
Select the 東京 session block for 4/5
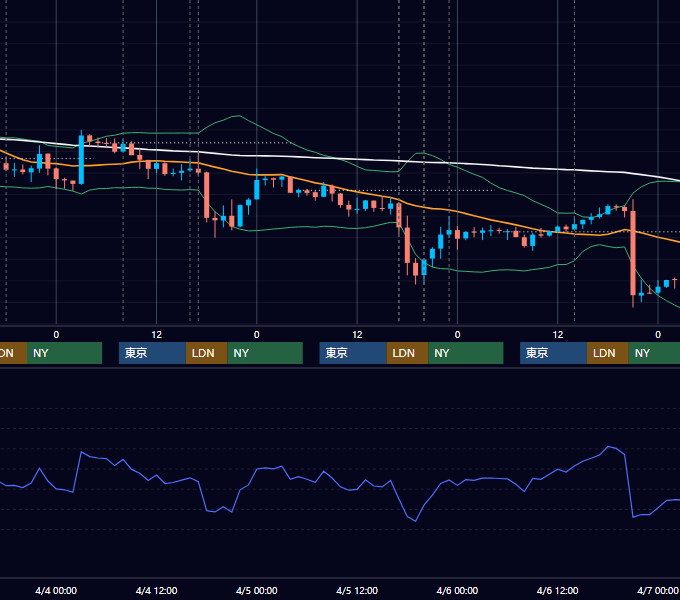pos(353,353)
